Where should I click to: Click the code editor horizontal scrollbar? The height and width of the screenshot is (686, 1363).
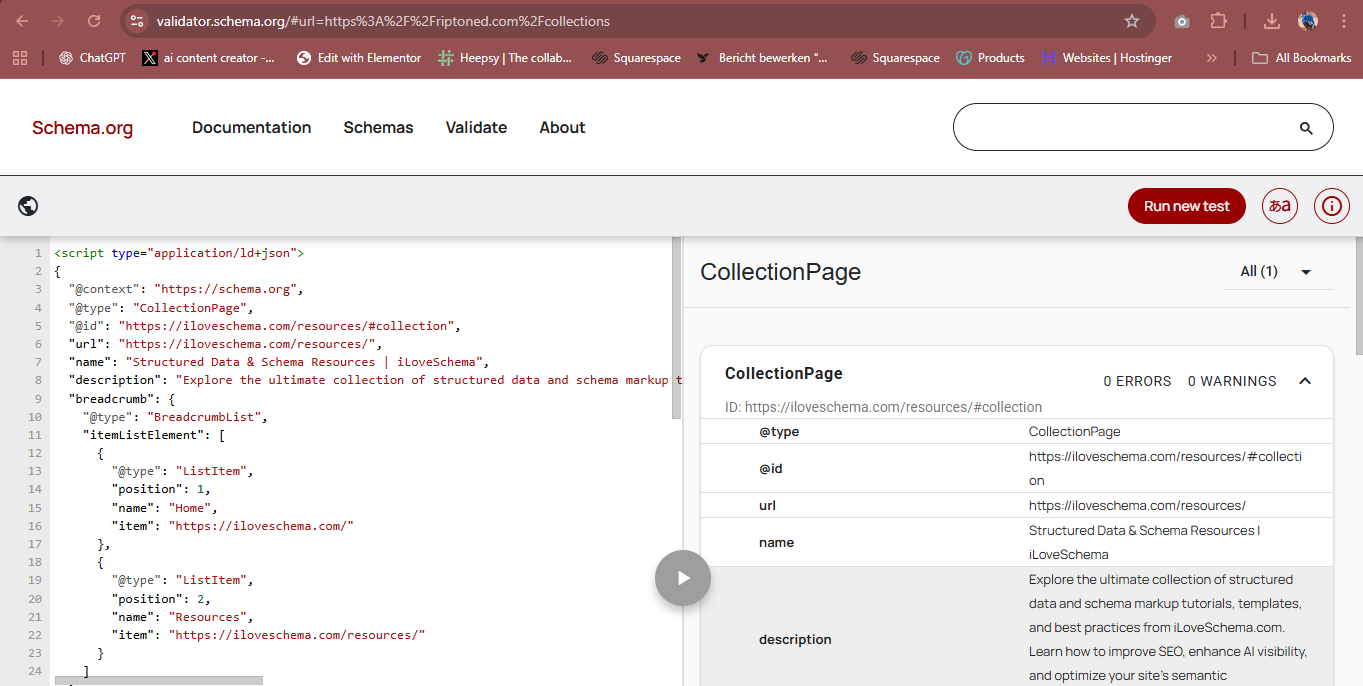[157, 681]
